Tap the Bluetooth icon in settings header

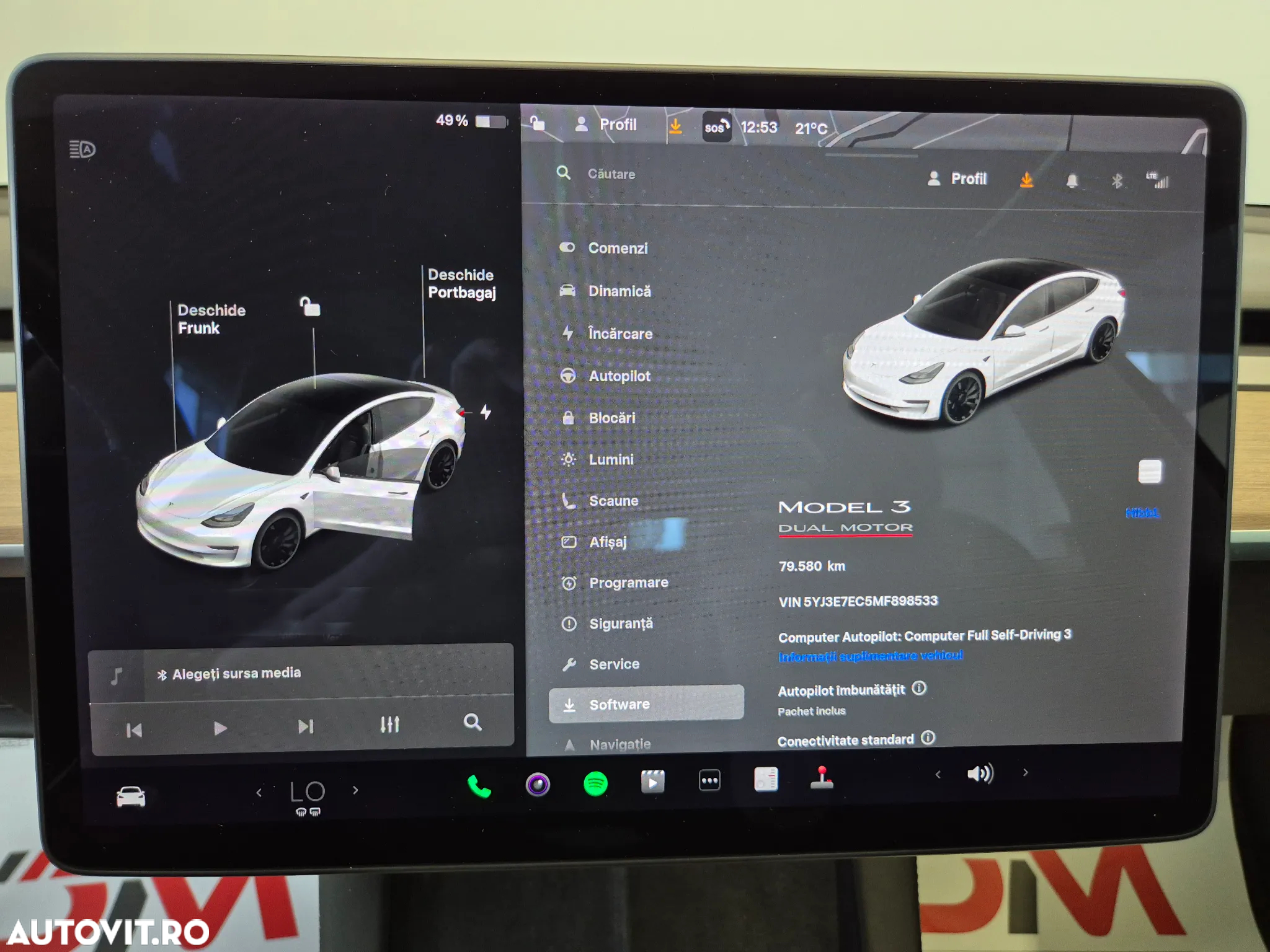[x=1117, y=181]
